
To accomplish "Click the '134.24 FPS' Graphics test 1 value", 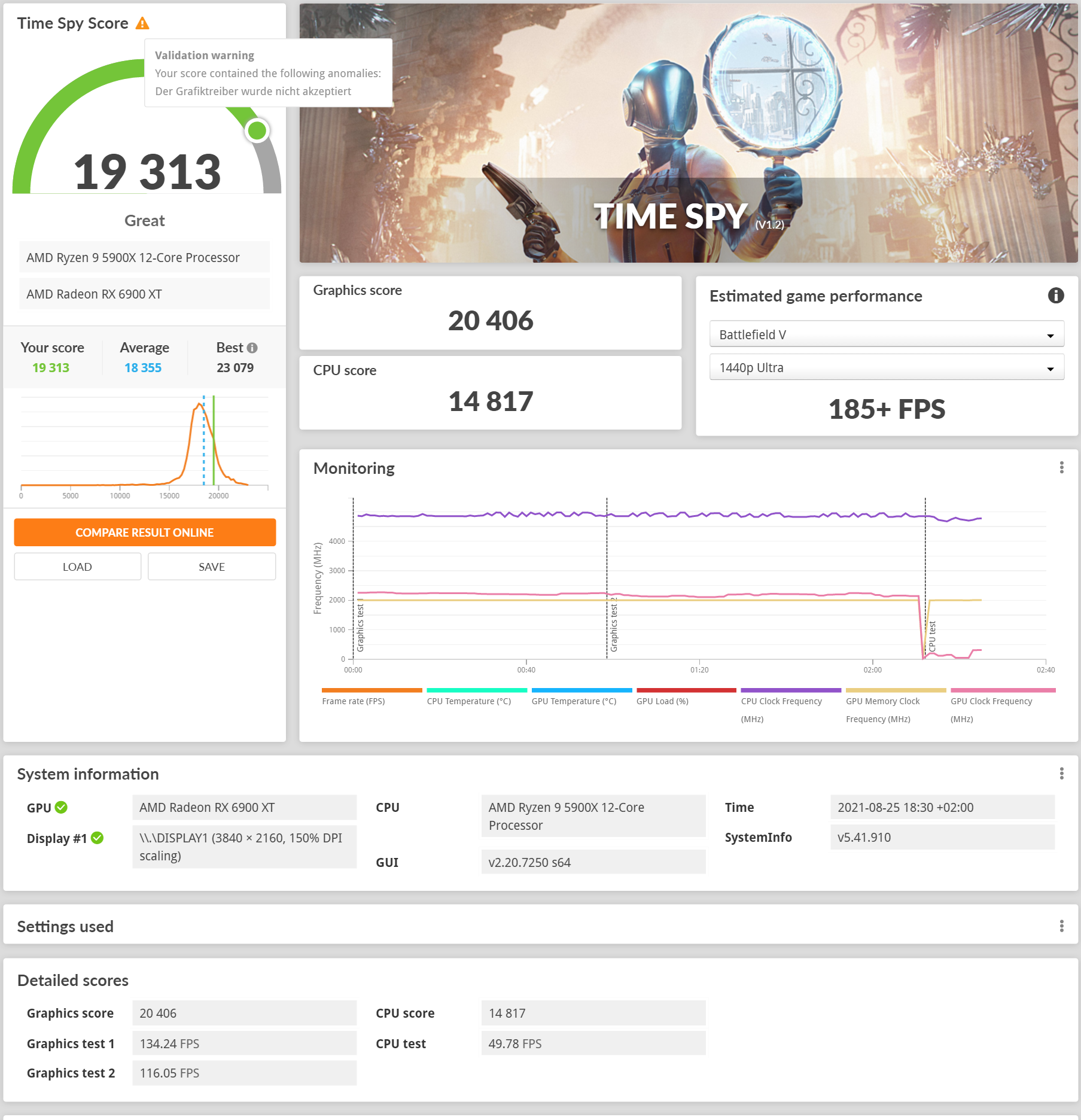I will (244, 1043).
